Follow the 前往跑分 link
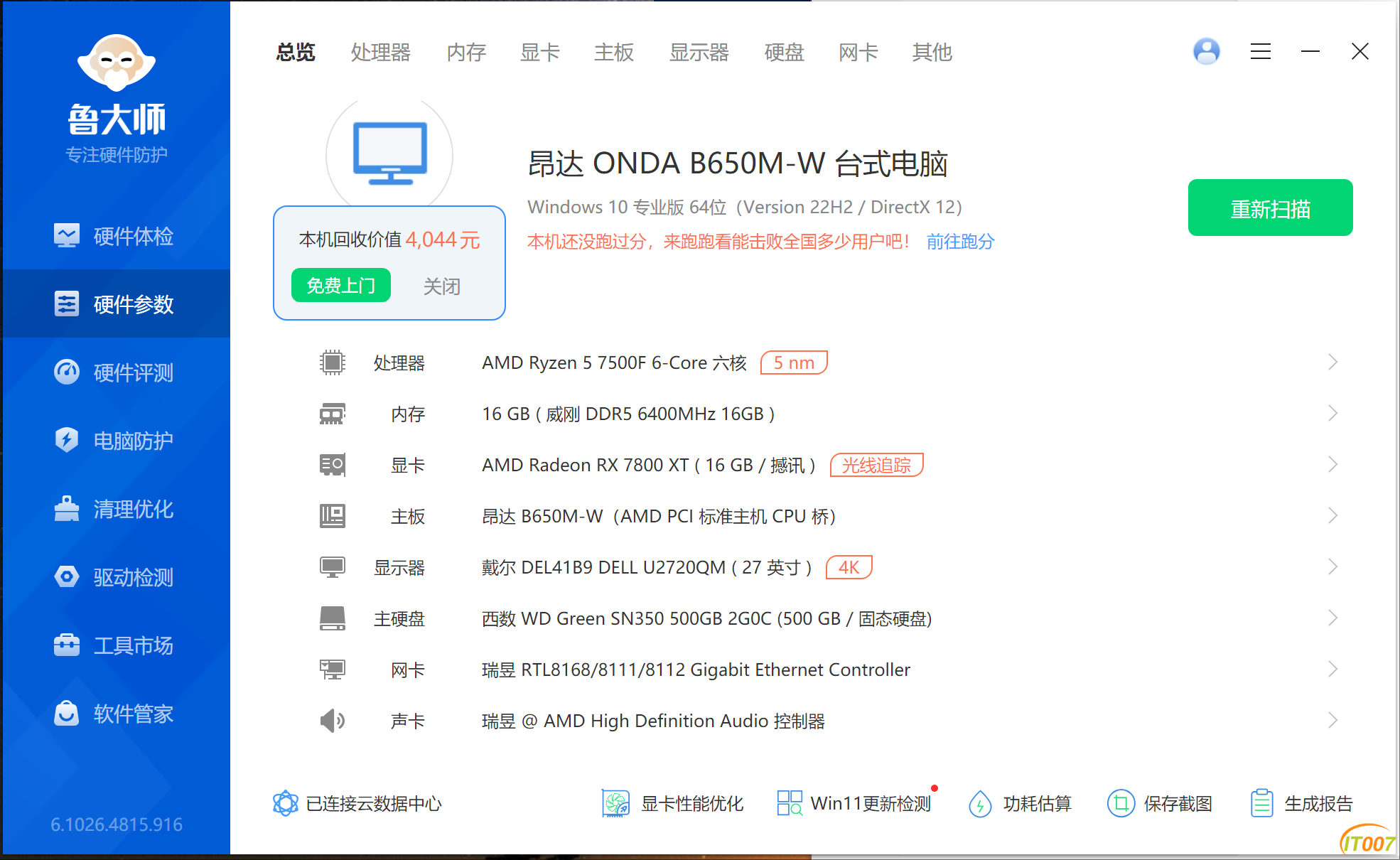Image resolution: width=1400 pixels, height=860 pixels. [x=961, y=242]
